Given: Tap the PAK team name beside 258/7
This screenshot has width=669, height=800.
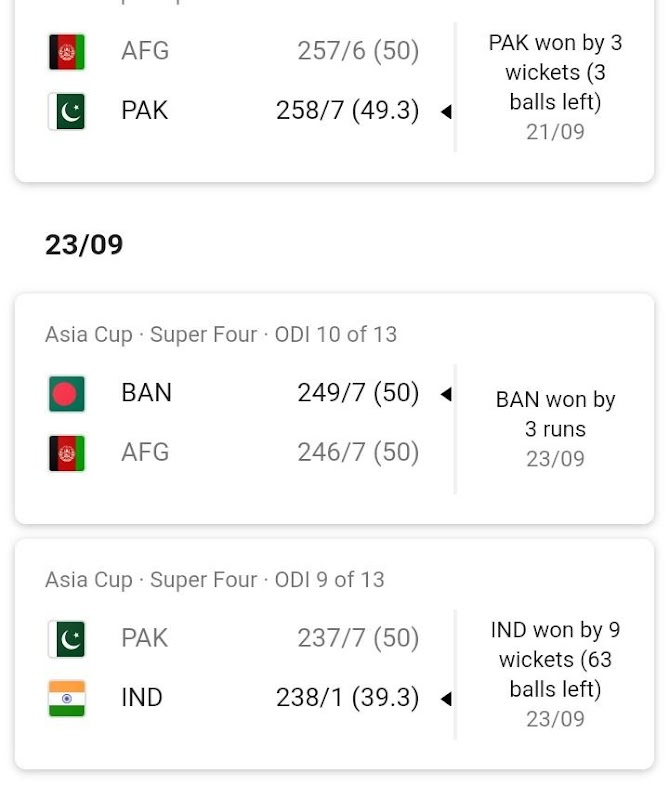Looking at the screenshot, I should point(144,111).
